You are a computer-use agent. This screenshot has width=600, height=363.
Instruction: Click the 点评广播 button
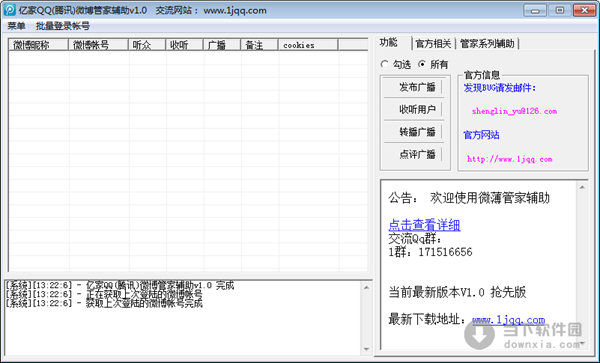click(x=413, y=154)
